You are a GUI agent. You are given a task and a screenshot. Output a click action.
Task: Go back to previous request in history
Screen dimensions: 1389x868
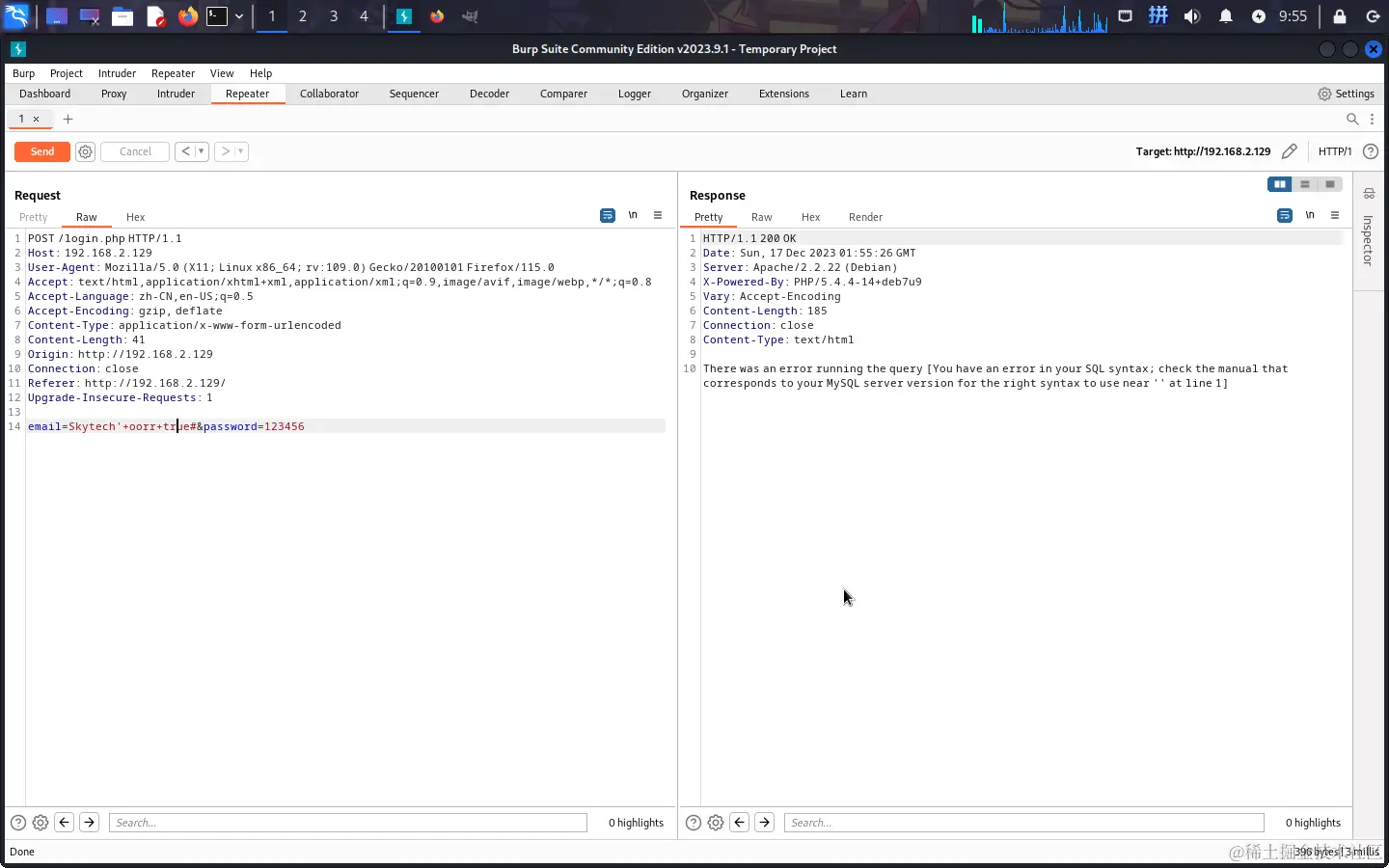click(x=185, y=151)
